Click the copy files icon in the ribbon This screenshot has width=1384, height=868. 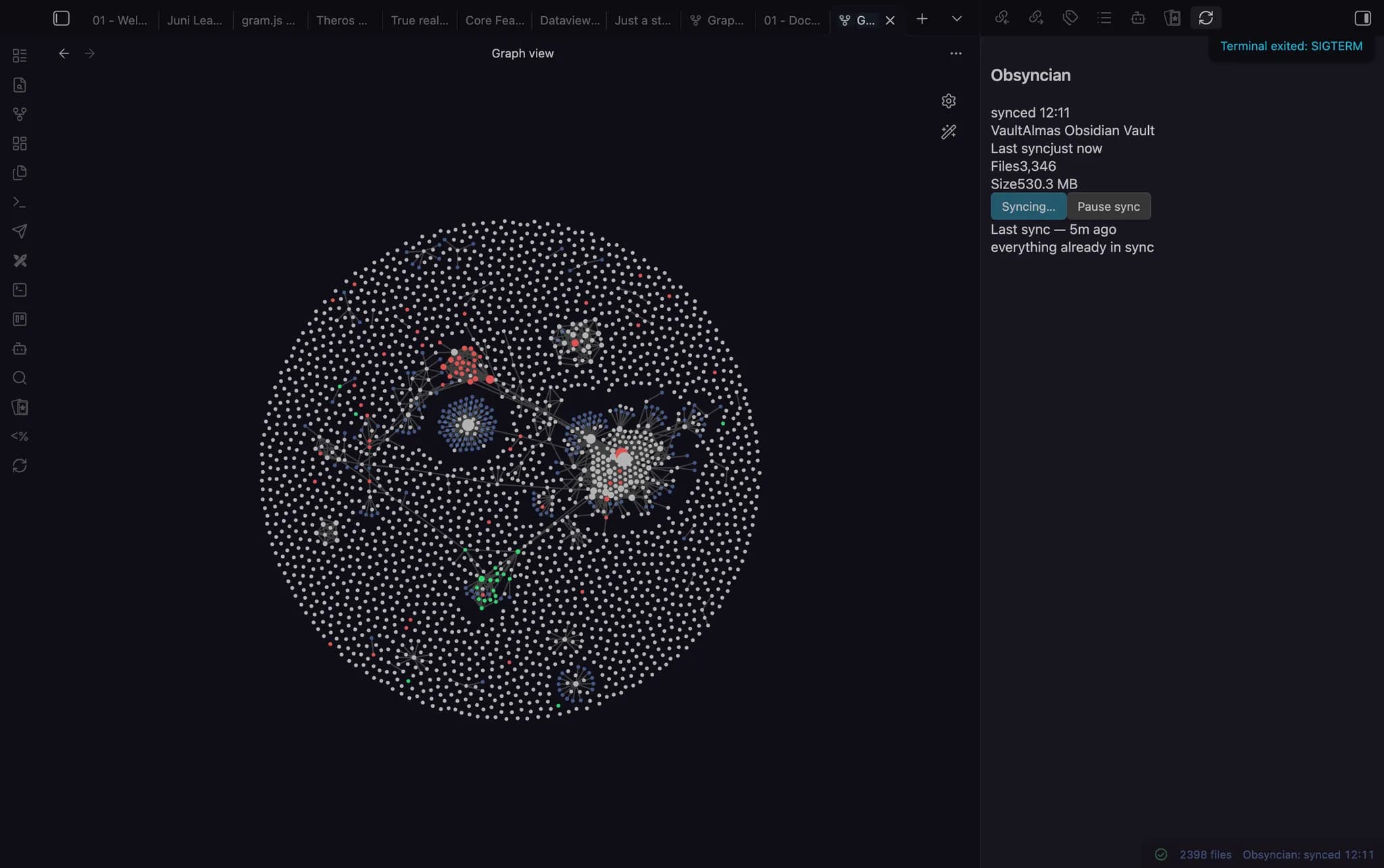(x=20, y=172)
